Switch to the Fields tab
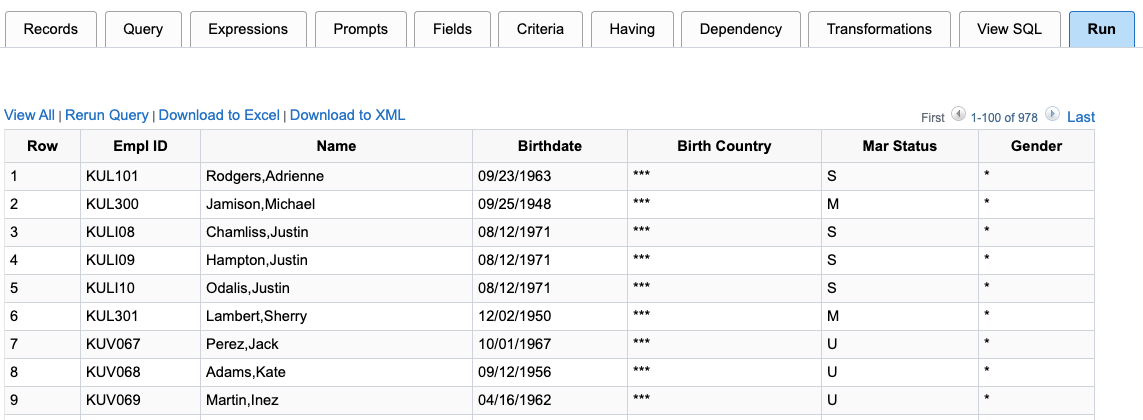 coord(452,29)
